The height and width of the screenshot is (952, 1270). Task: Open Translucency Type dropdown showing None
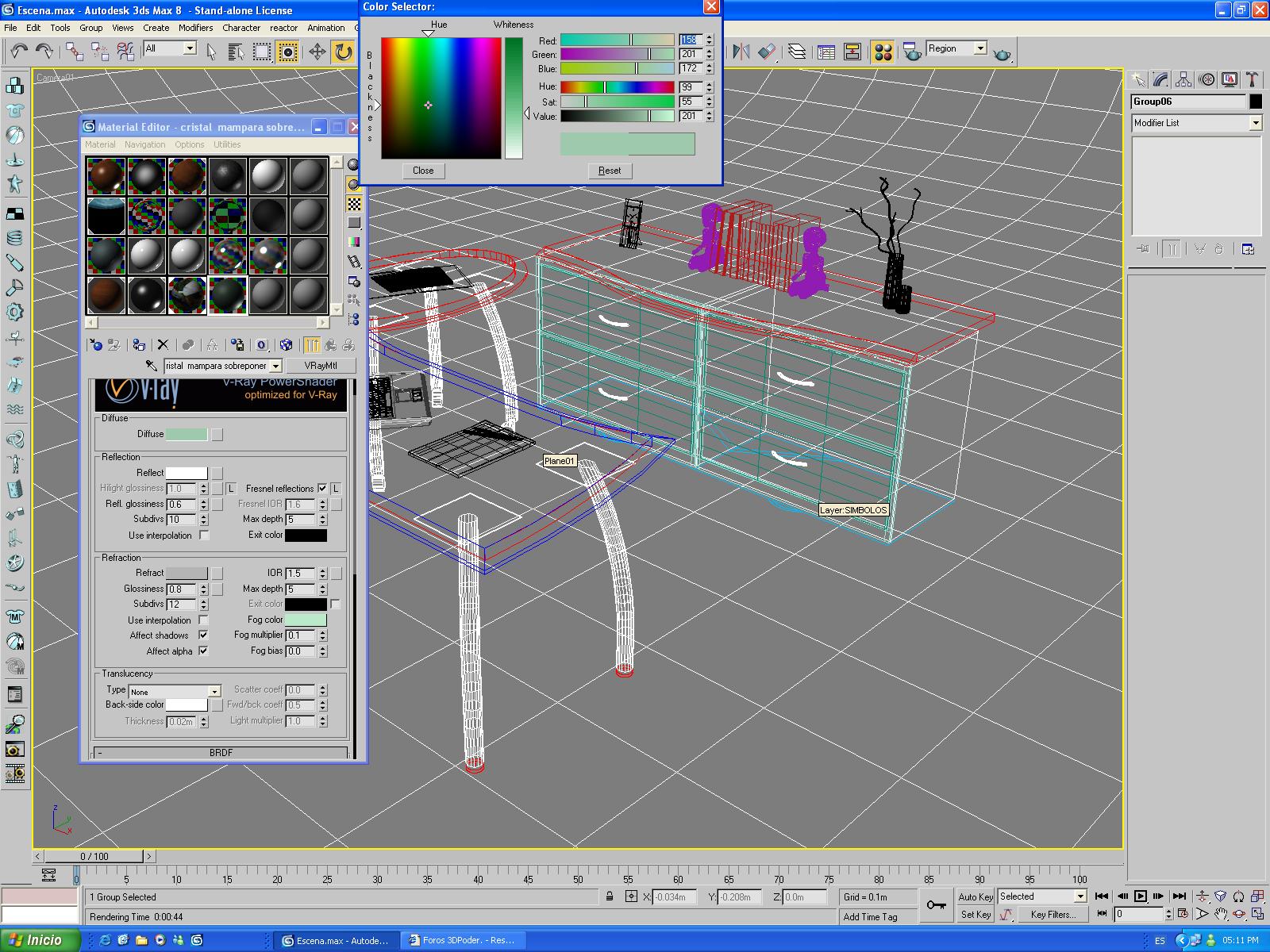174,692
